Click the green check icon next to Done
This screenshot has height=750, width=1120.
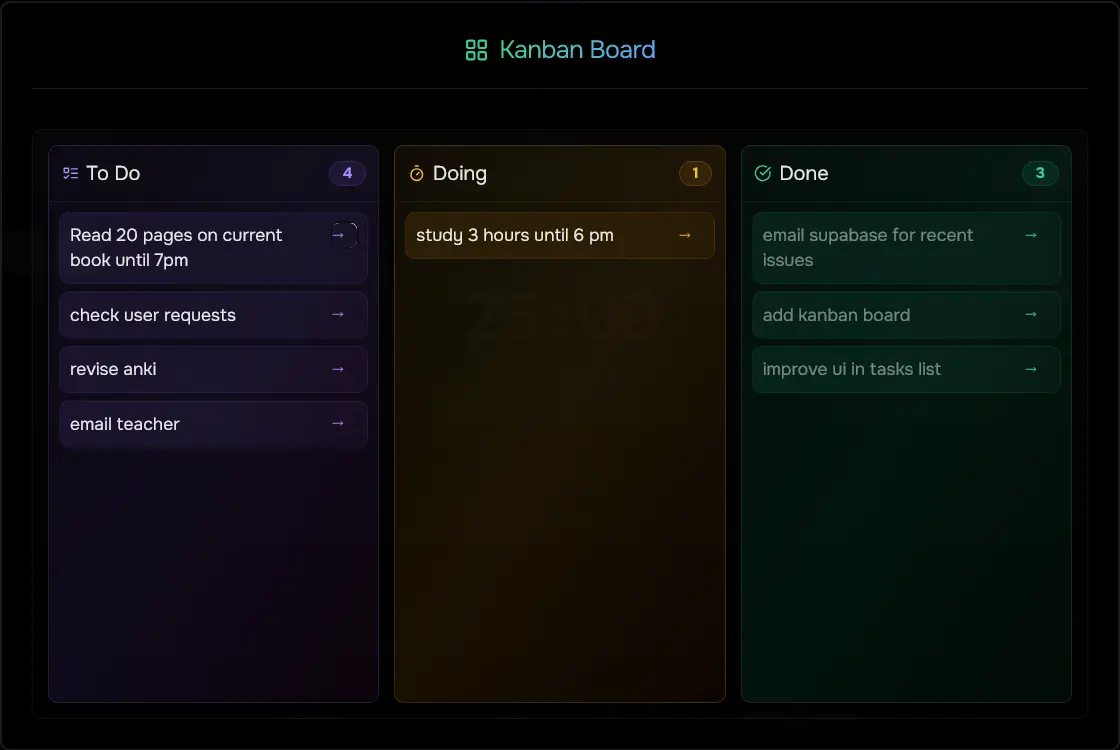pyautogui.click(x=762, y=173)
